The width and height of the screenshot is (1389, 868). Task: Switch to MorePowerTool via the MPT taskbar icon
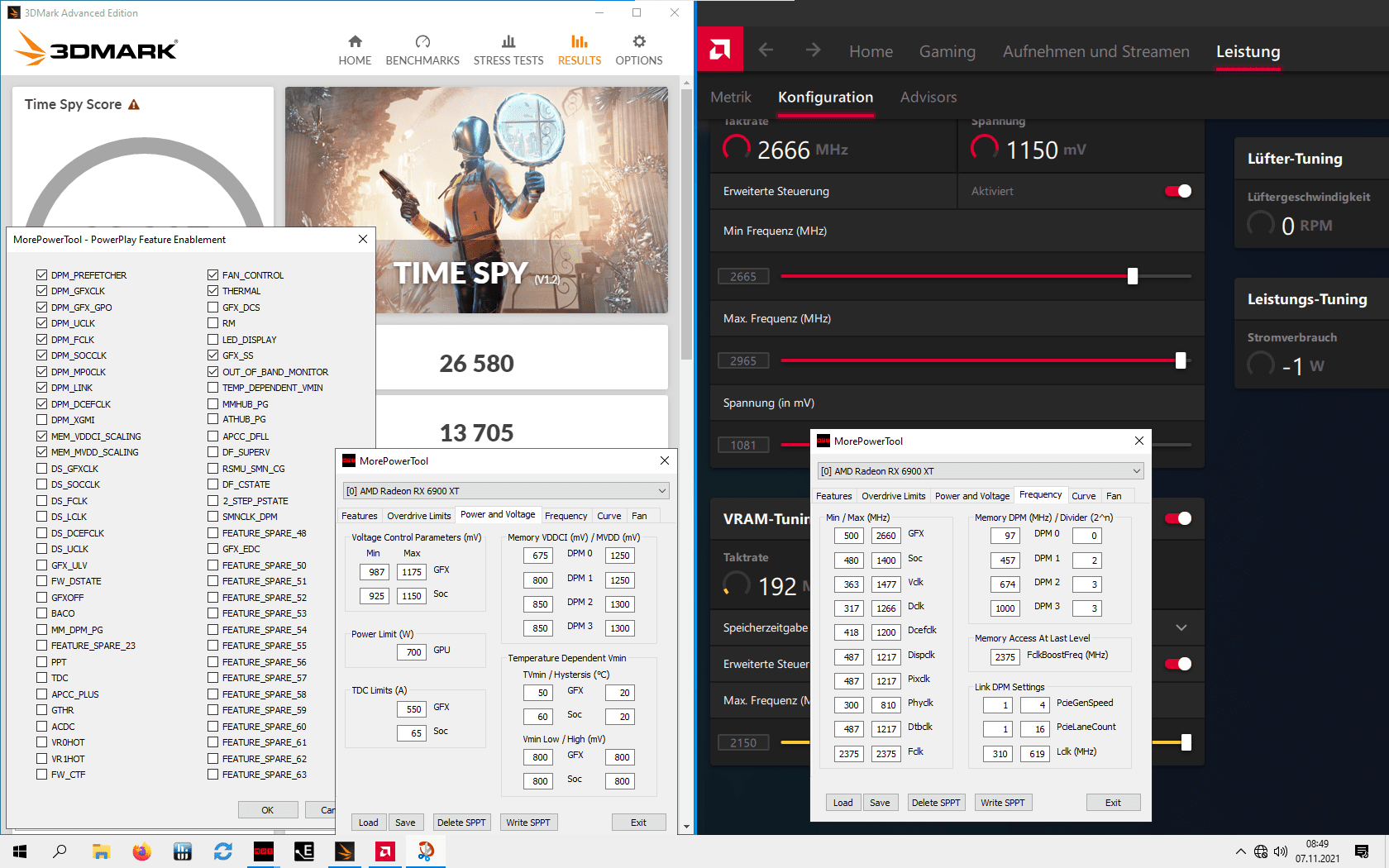tap(263, 851)
